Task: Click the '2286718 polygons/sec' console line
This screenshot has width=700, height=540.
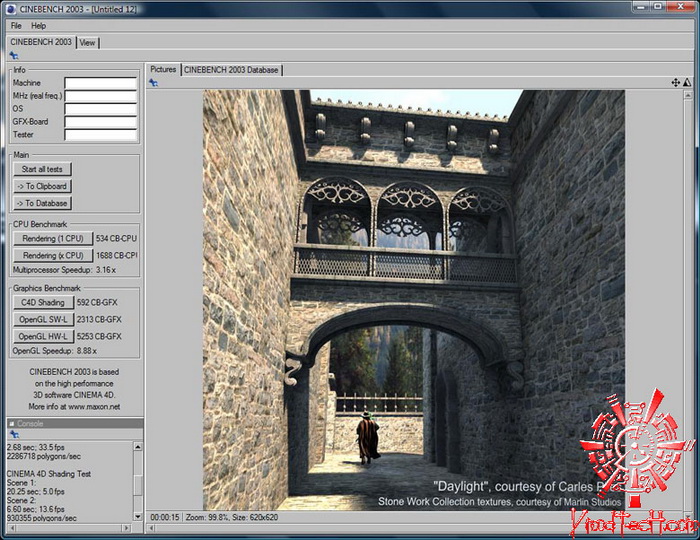Action: pos(44,456)
